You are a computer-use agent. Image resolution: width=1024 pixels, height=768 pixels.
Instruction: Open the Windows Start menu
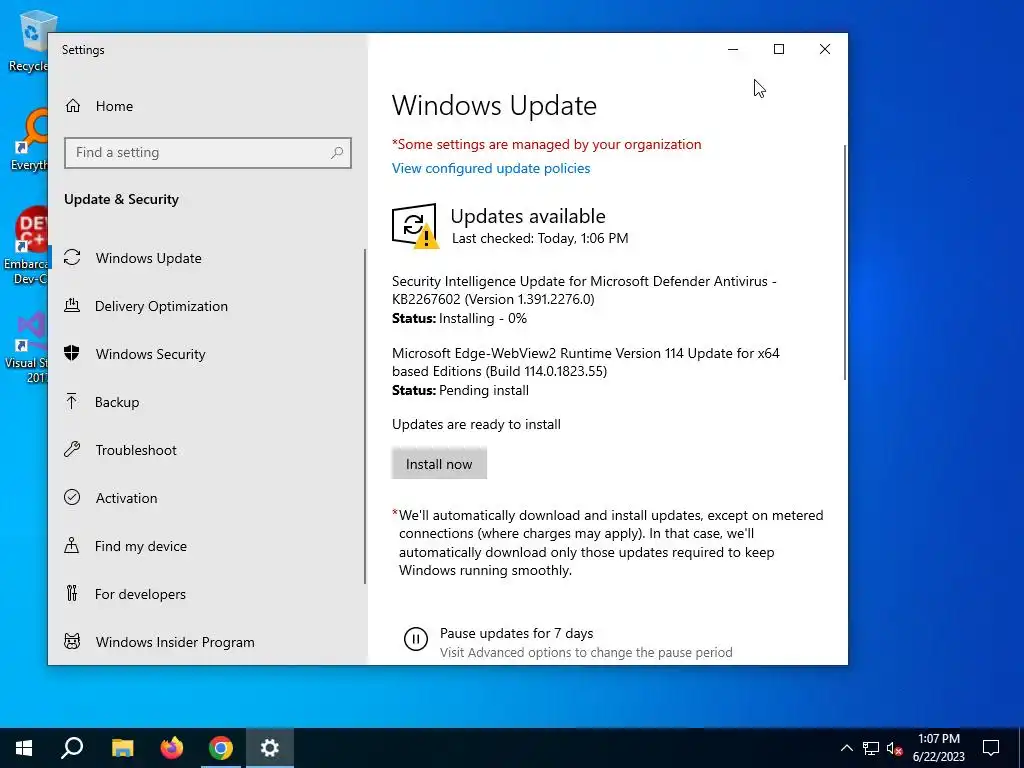(x=24, y=748)
